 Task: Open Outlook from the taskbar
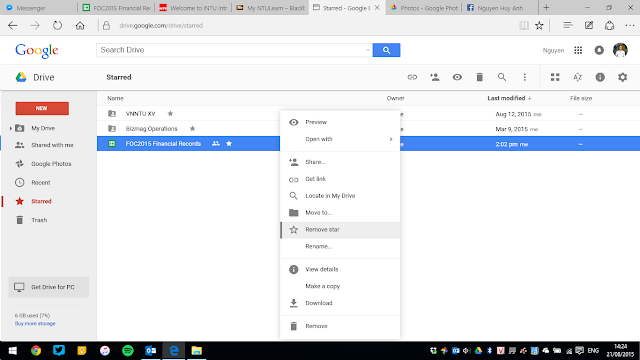tap(151, 351)
